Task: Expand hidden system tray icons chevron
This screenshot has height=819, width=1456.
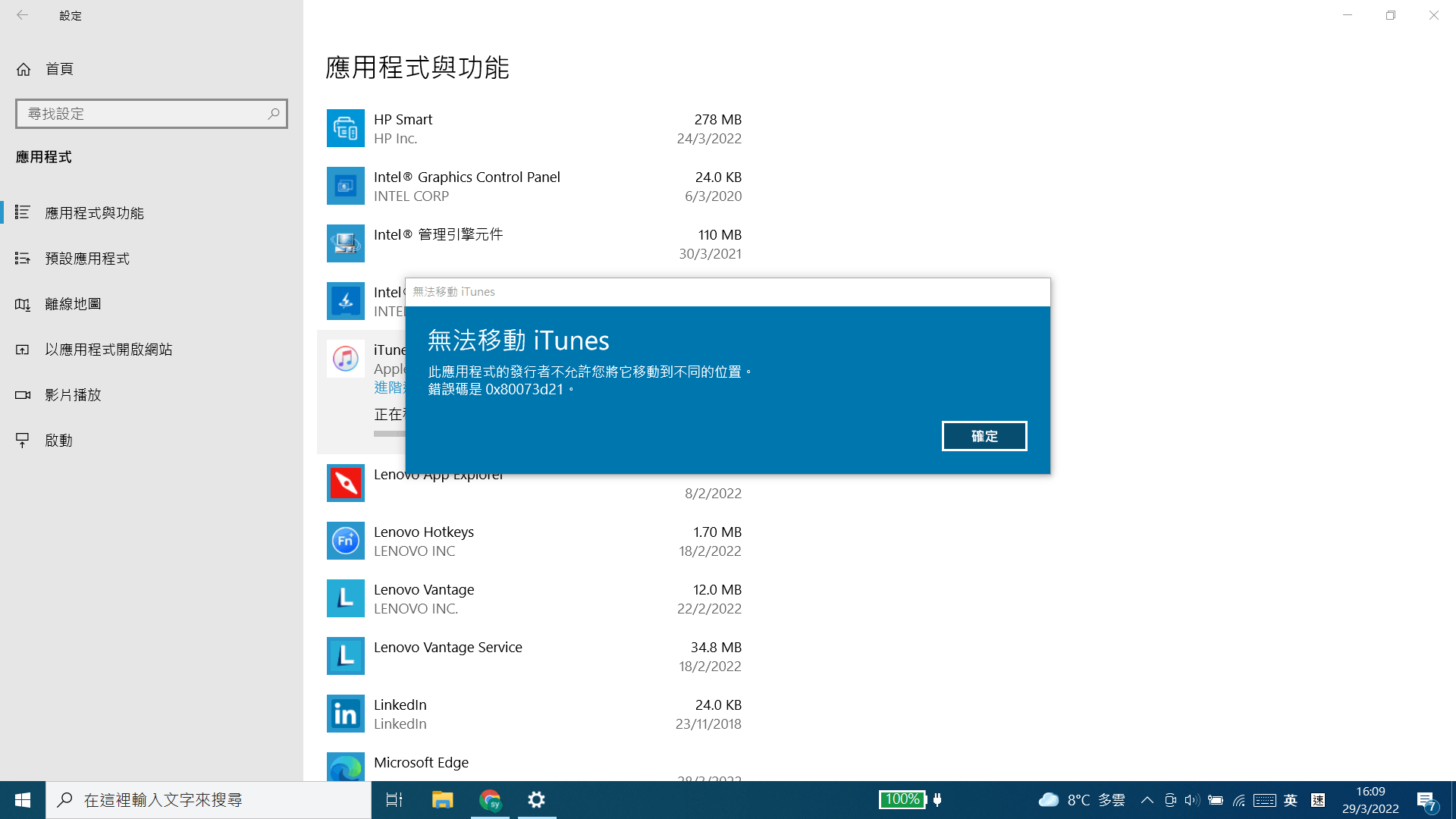Action: pyautogui.click(x=1147, y=800)
